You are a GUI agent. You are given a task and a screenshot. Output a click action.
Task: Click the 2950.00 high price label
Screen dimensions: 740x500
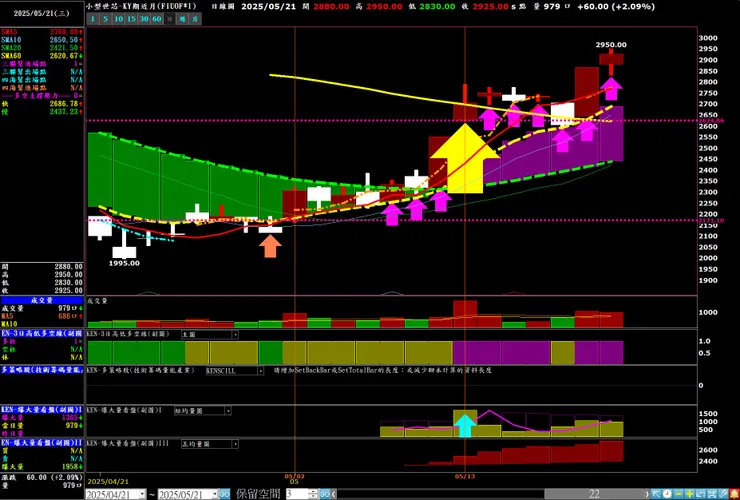click(611, 45)
